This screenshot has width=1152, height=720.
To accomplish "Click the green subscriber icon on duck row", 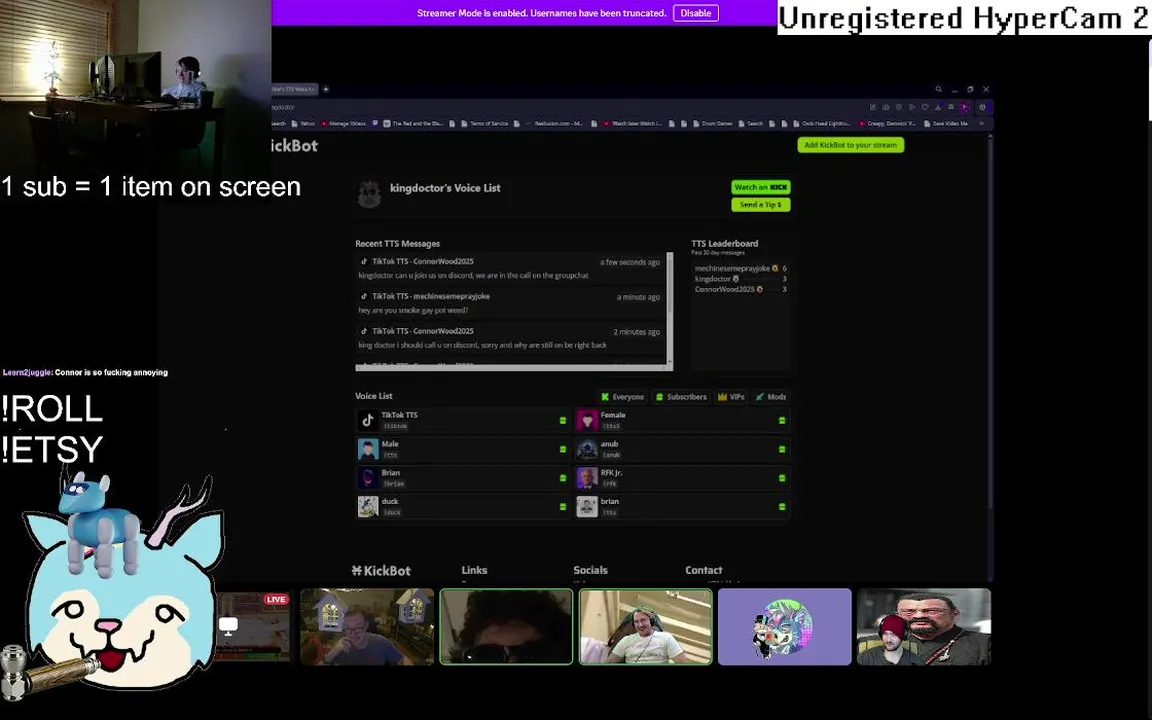I will [x=563, y=507].
